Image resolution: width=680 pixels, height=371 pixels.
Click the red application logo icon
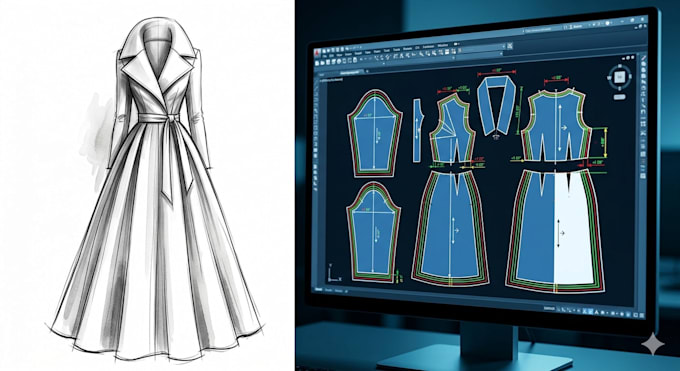[317, 53]
